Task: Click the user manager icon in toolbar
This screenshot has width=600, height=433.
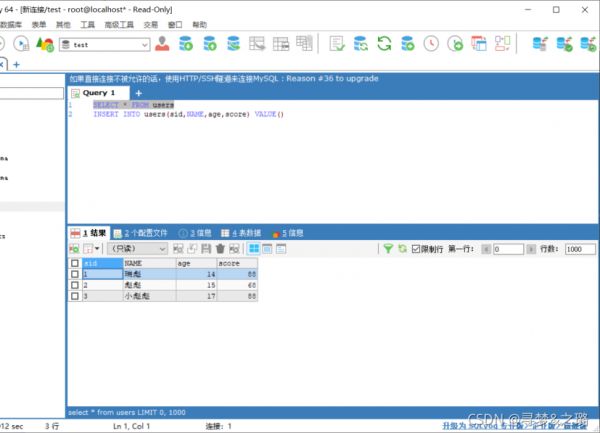Action: tap(164, 44)
